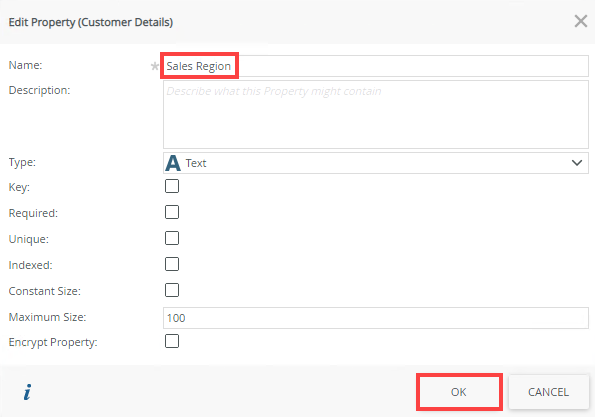This screenshot has height=417, width=595.
Task: Turn on Encrypt Property checkbox
Action: (172, 341)
